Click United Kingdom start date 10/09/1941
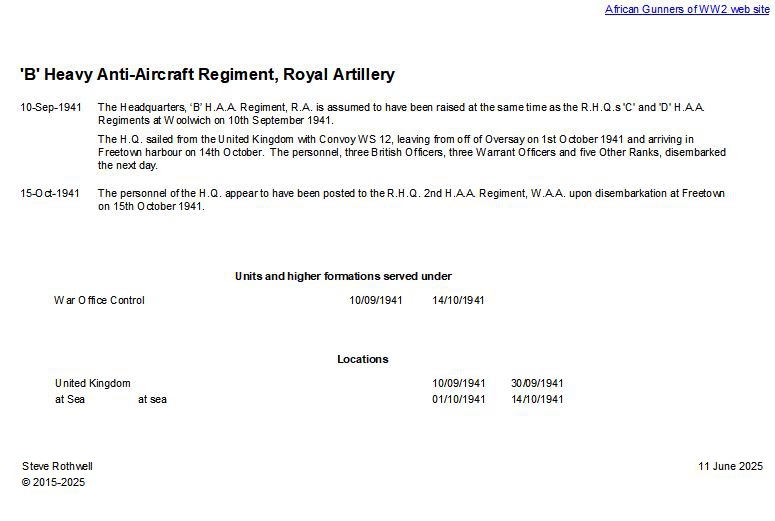The width and height of the screenshot is (775, 521). 459,383
